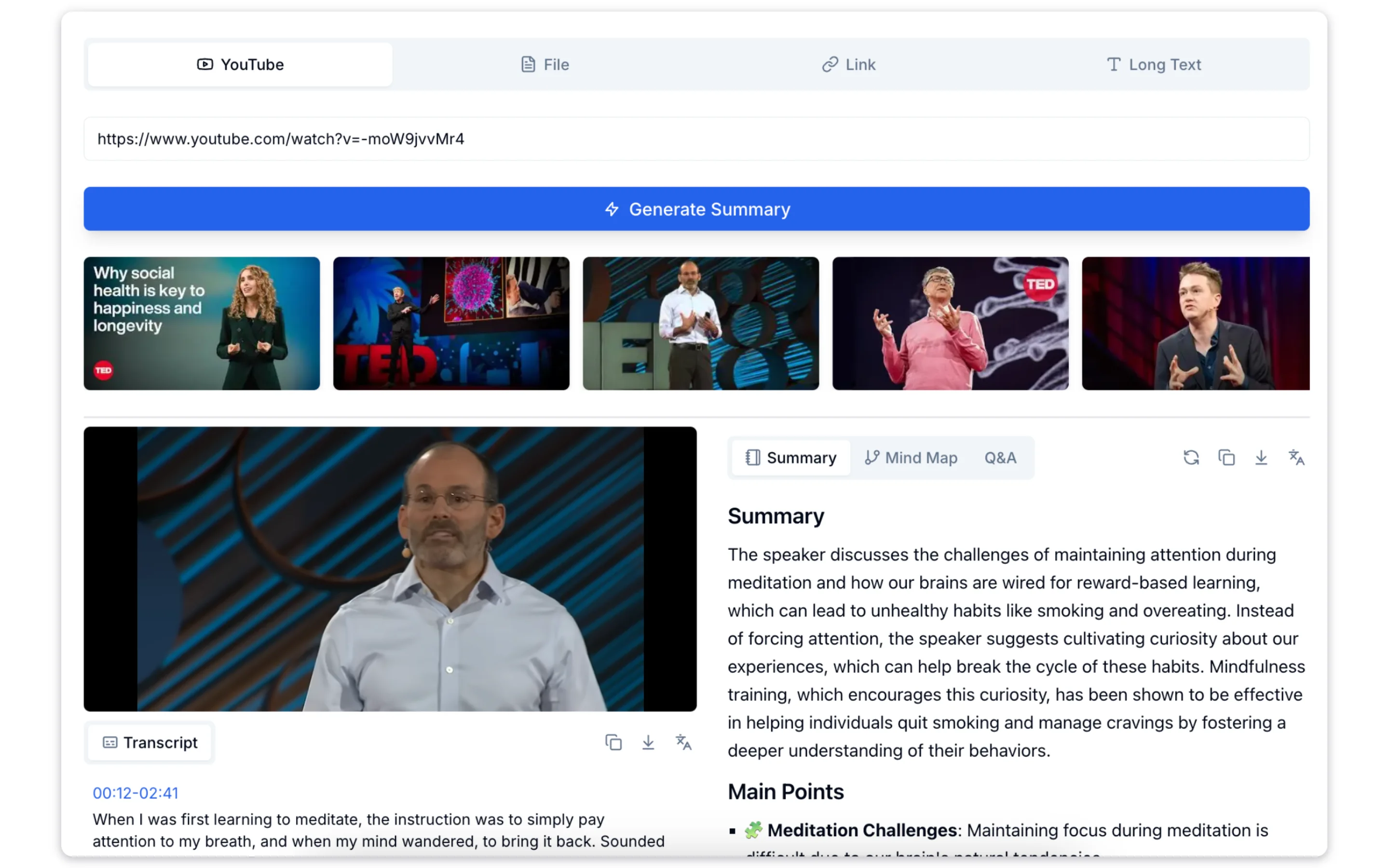Choose the Link input tab
1389x868 pixels.
pos(849,64)
